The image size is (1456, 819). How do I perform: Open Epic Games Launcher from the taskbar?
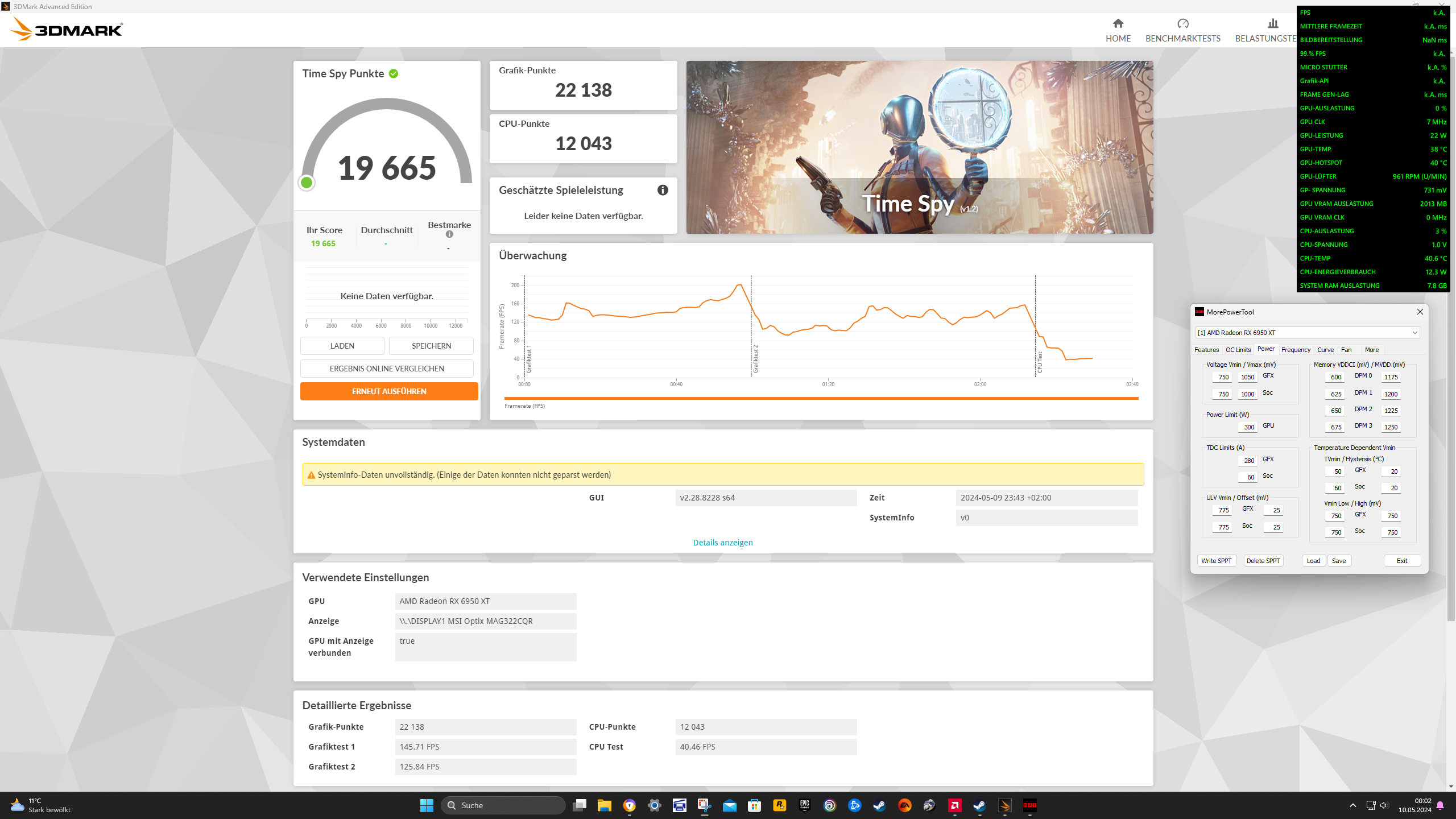click(x=804, y=805)
